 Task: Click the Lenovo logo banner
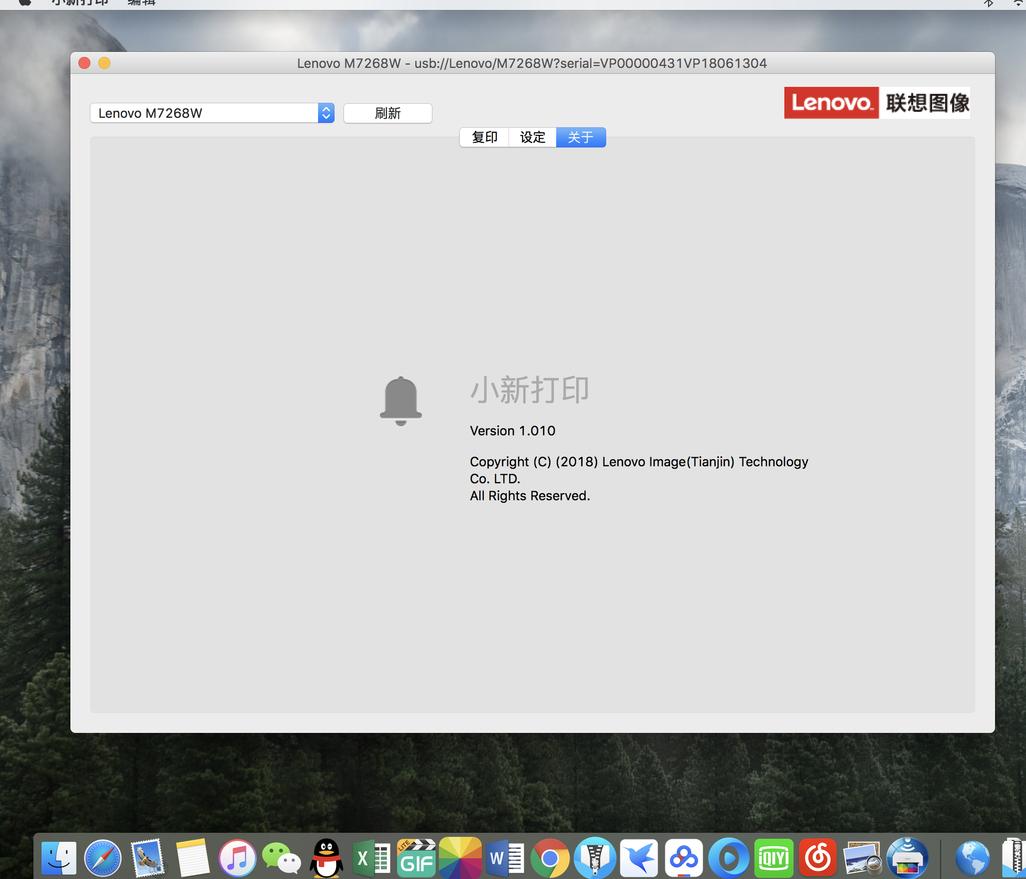[x=877, y=103]
